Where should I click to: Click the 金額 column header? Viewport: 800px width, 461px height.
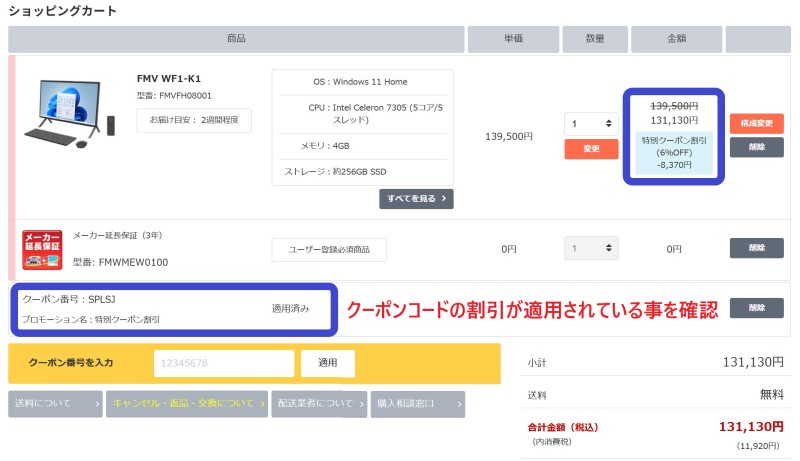677,39
